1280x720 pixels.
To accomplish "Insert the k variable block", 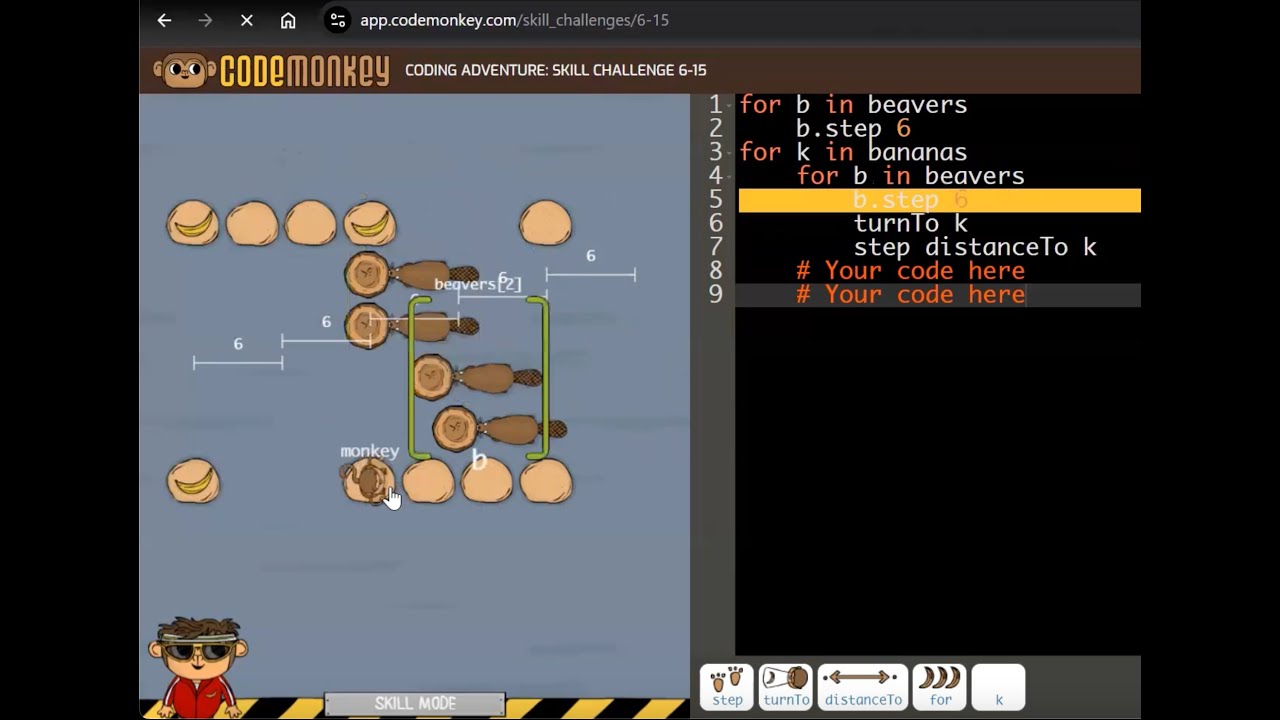I will (x=998, y=687).
